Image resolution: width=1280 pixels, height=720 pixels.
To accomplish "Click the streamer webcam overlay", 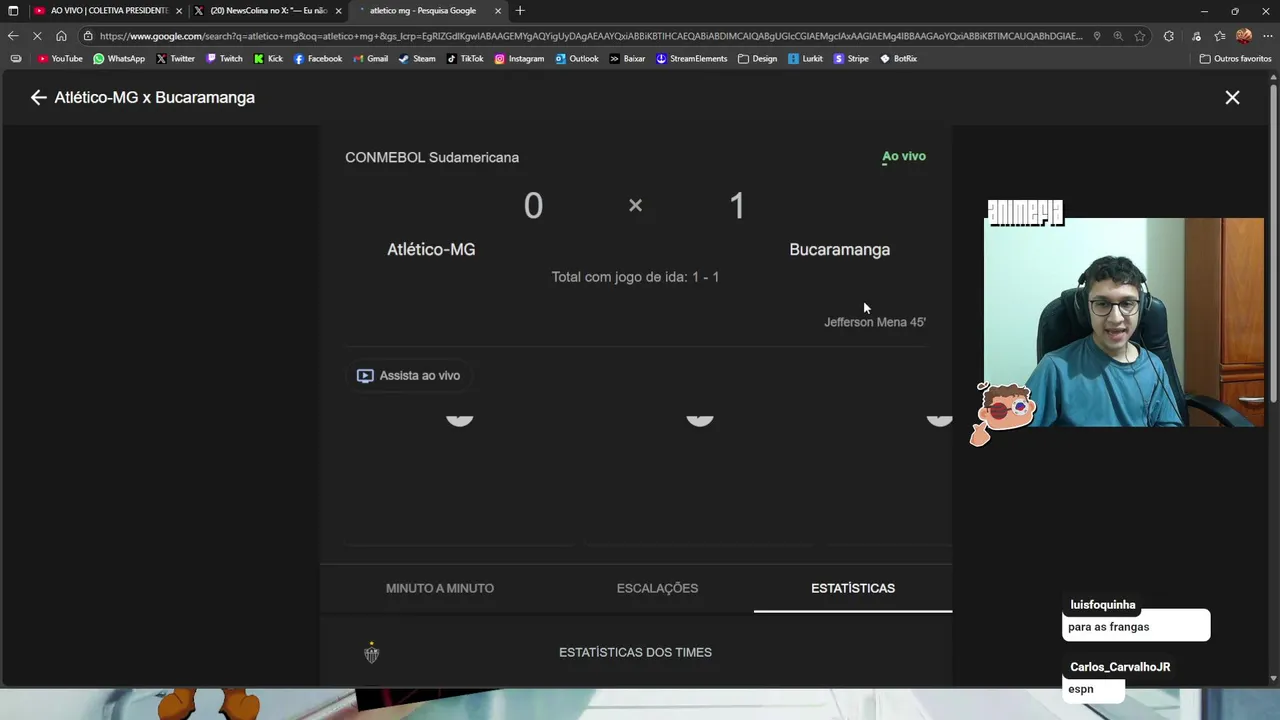I will (x=1124, y=322).
